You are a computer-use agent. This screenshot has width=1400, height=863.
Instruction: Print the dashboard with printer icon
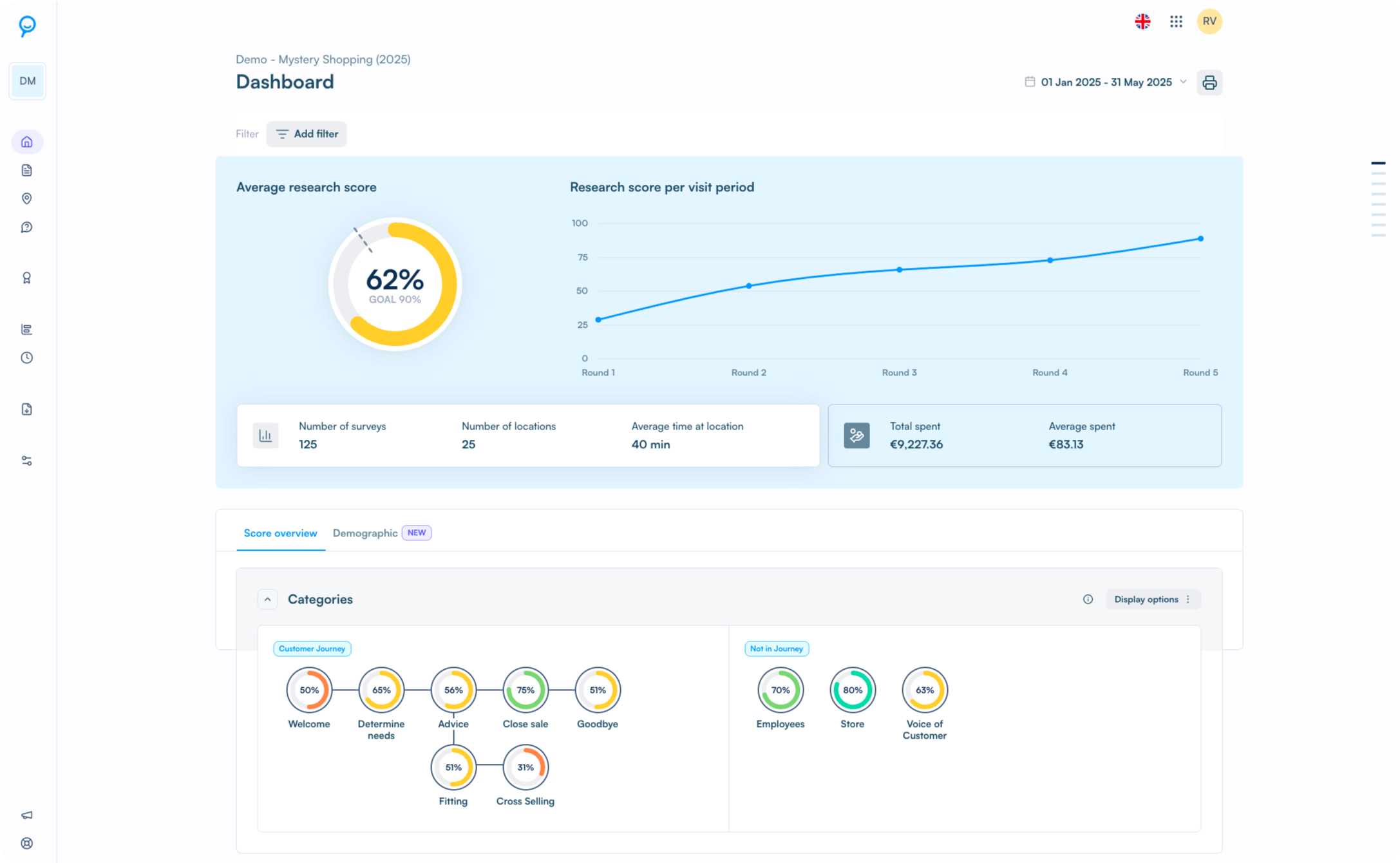[x=1209, y=82]
